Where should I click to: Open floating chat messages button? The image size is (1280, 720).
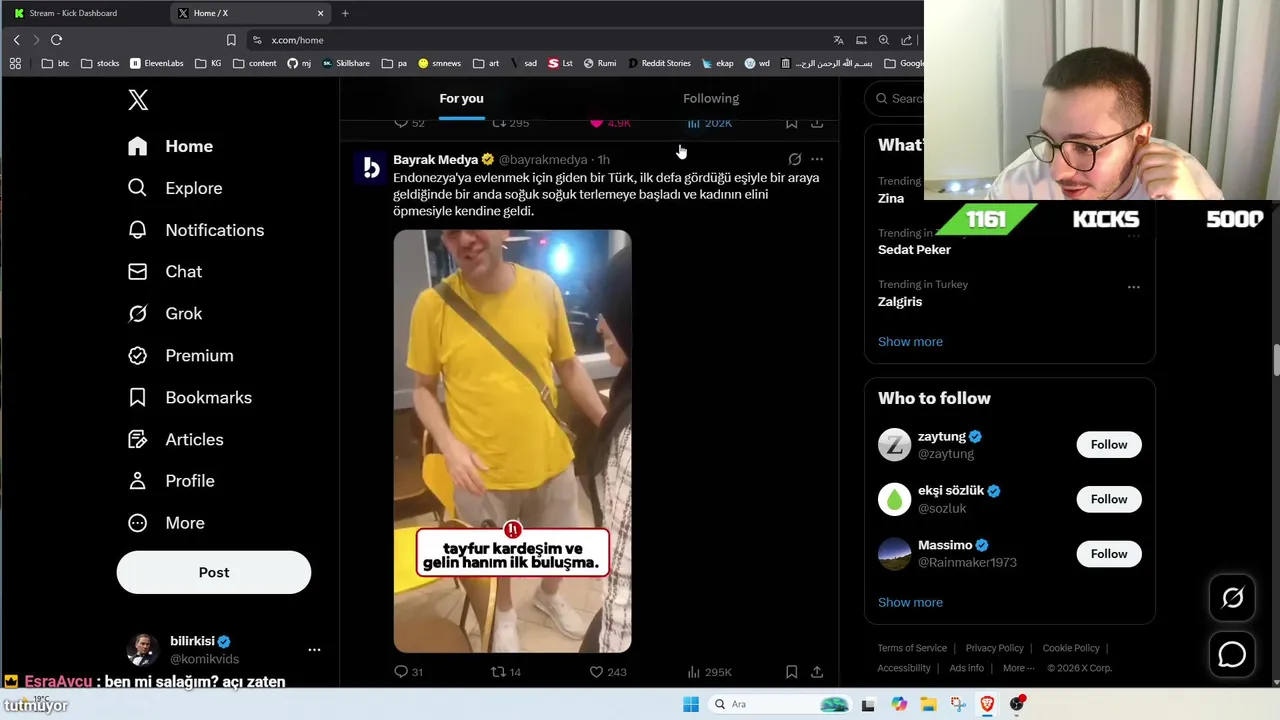coord(1232,655)
